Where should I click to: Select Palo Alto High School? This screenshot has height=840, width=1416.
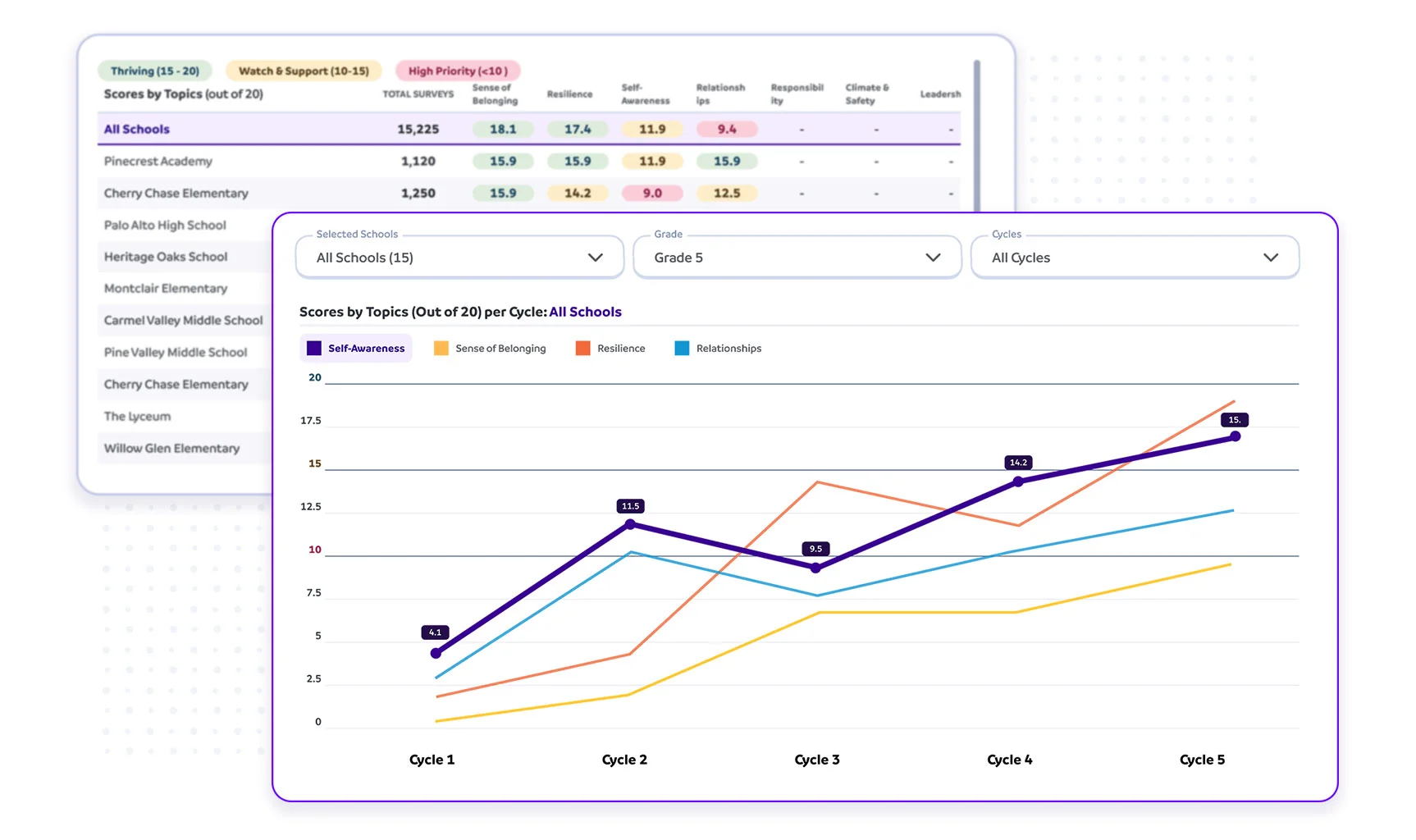point(165,226)
